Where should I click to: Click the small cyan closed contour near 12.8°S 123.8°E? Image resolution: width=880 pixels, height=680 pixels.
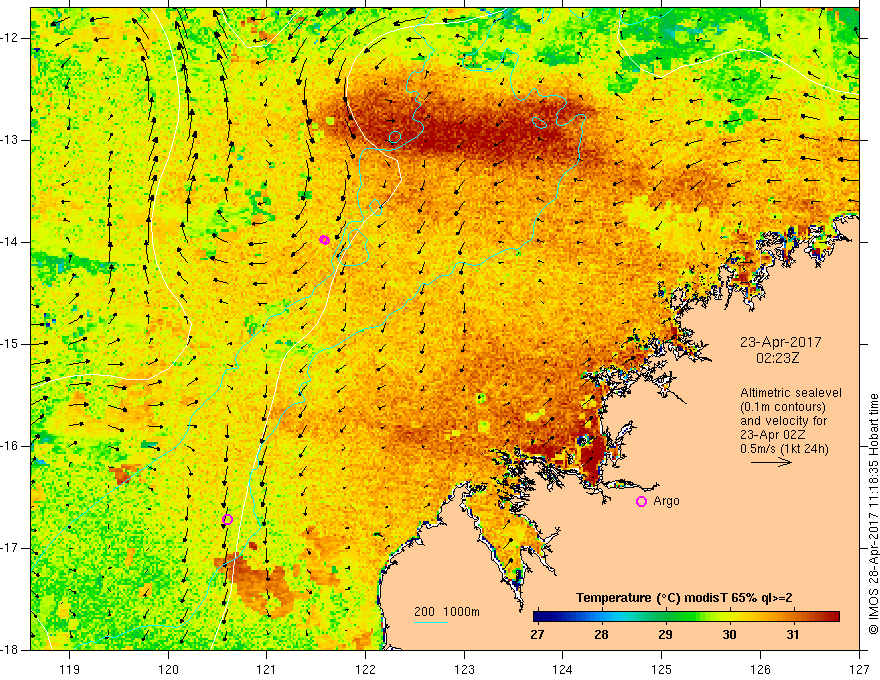pyautogui.click(x=539, y=122)
